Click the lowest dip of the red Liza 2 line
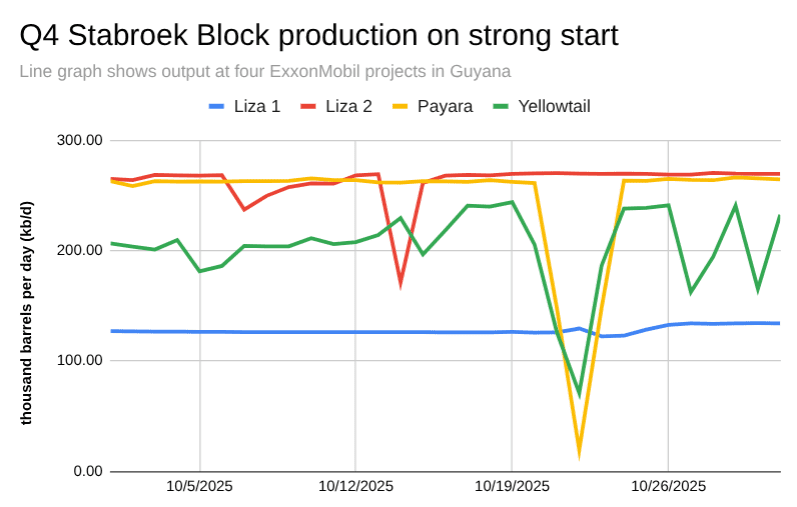Image resolution: width=797 pixels, height=507 pixels. 401,282
